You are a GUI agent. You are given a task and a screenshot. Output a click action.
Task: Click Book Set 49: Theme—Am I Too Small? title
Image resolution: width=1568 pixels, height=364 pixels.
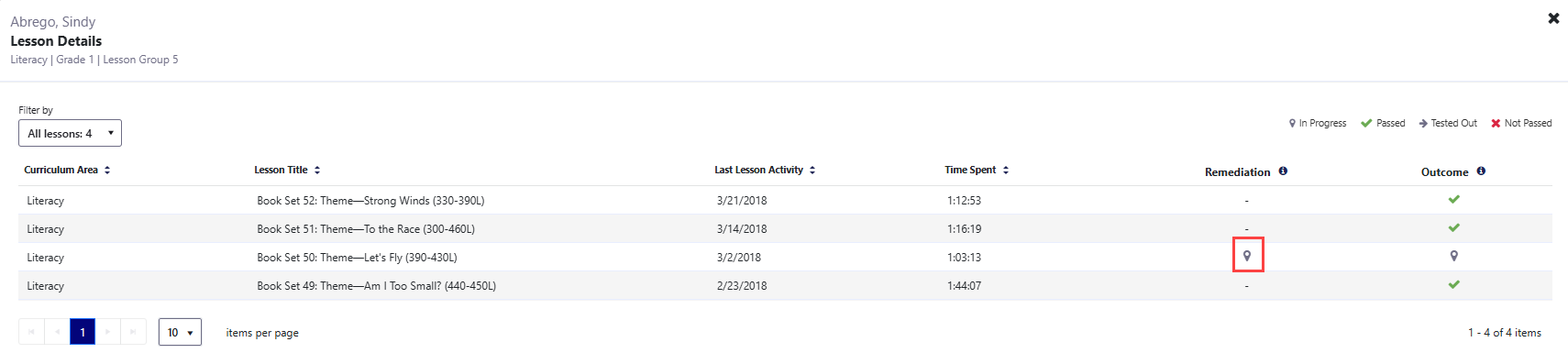pyautogui.click(x=376, y=286)
